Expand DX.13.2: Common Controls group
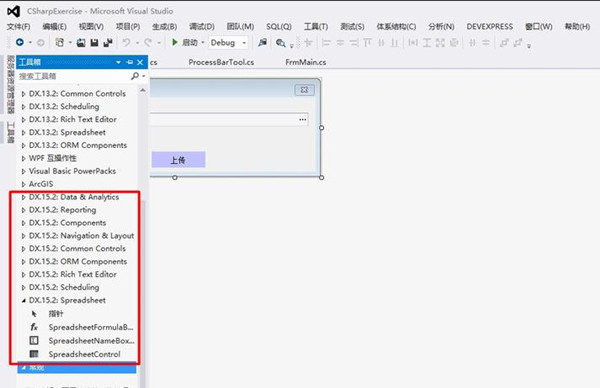The width and height of the screenshot is (600, 388). 23,94
